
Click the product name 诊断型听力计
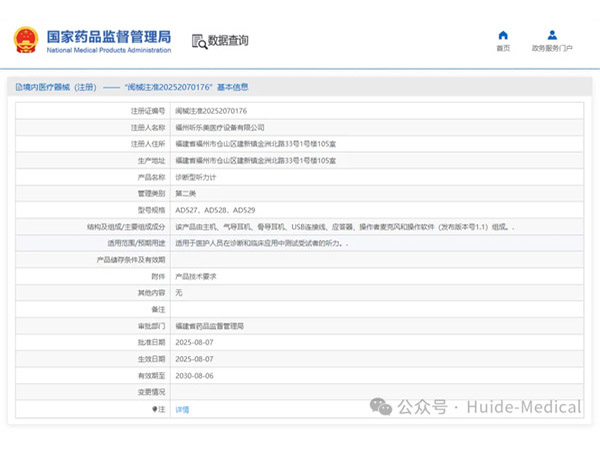point(198,176)
